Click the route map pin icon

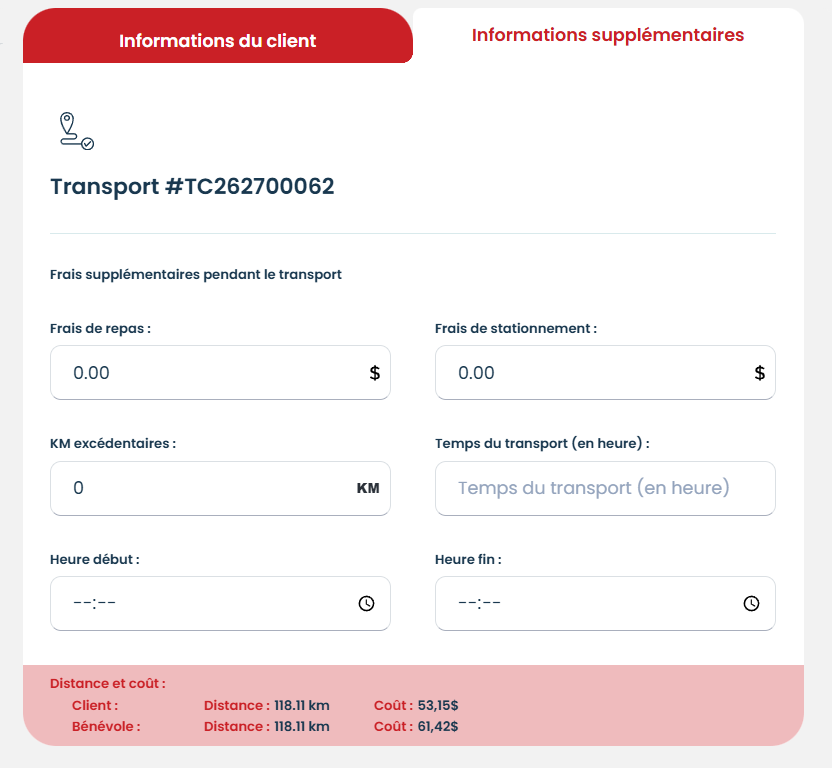coord(75,131)
